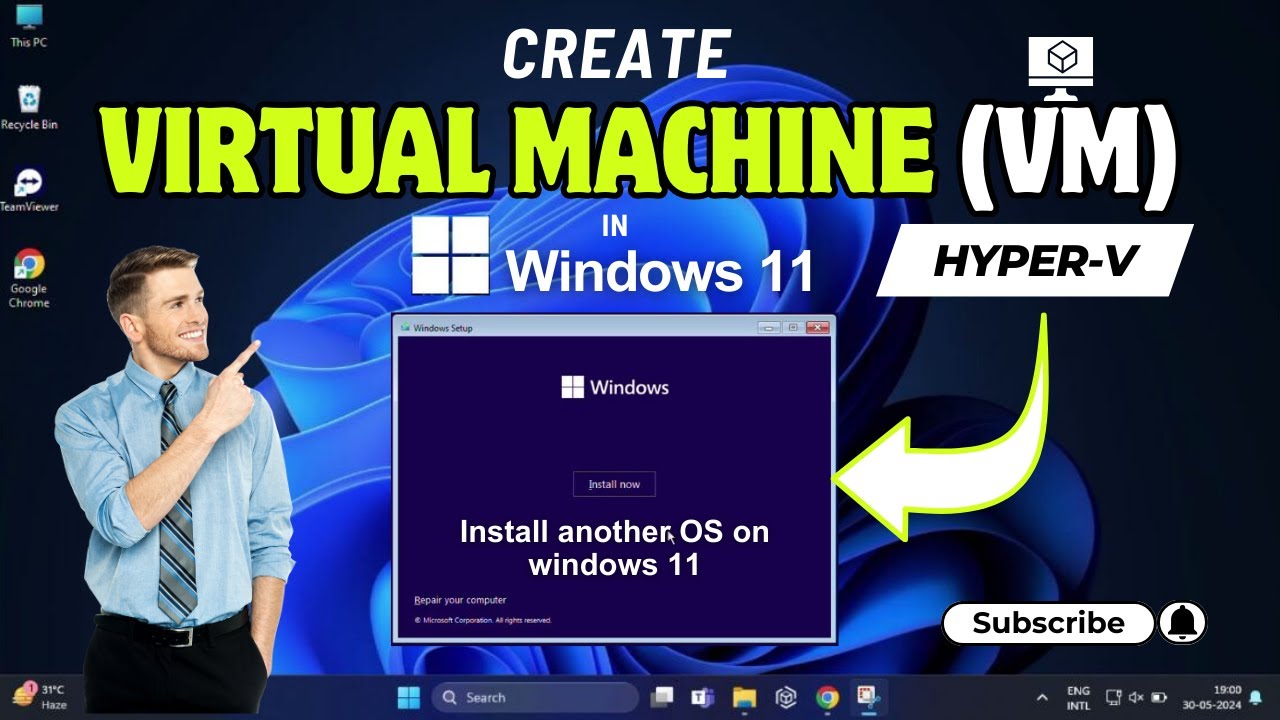Image resolution: width=1280 pixels, height=720 pixels.
Task: Maximize the Windows Setup window
Action: (793, 327)
